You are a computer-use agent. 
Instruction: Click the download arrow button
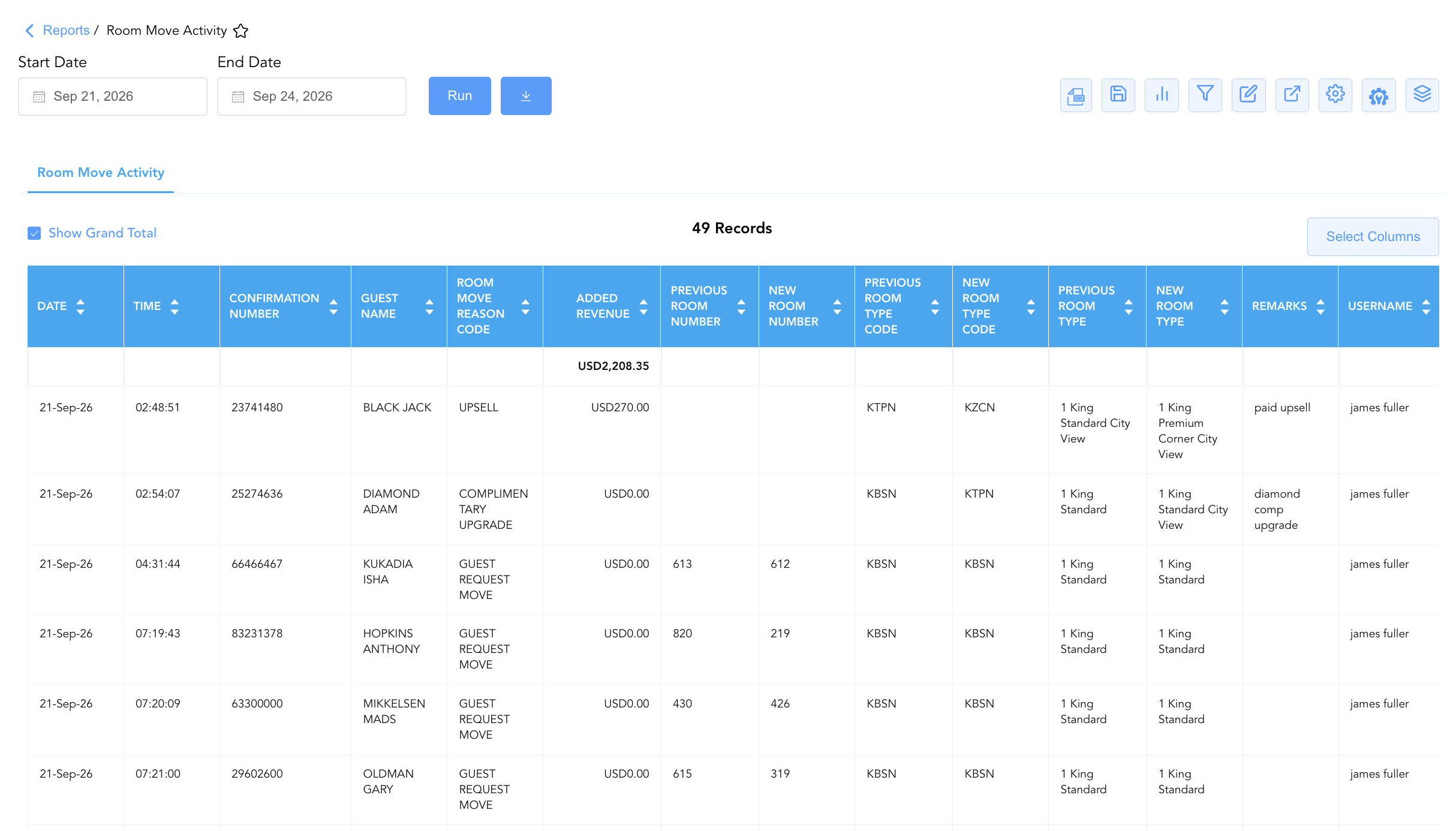click(526, 96)
